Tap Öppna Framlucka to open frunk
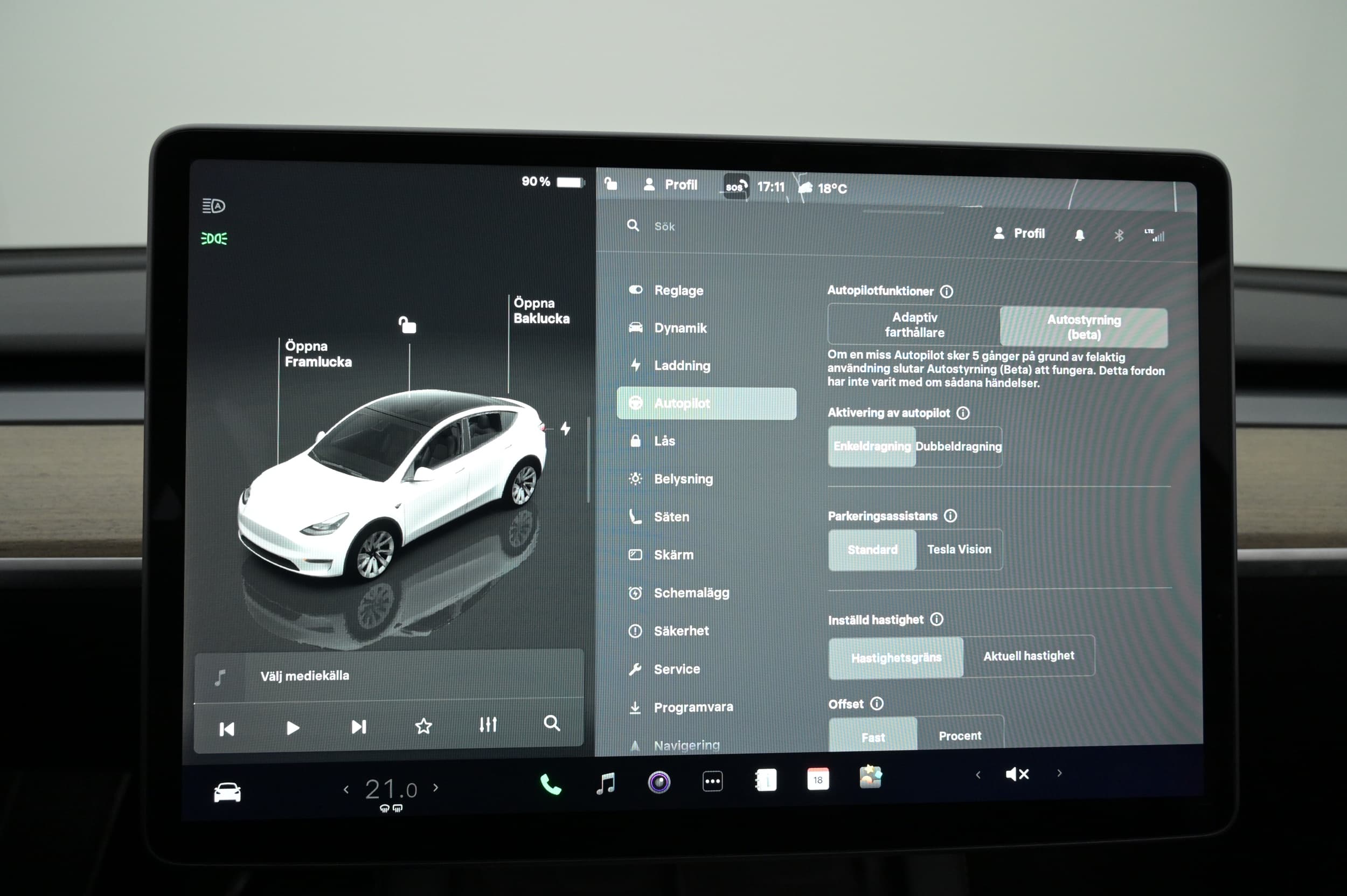Viewport: 1347px width, 896px height. 318,354
